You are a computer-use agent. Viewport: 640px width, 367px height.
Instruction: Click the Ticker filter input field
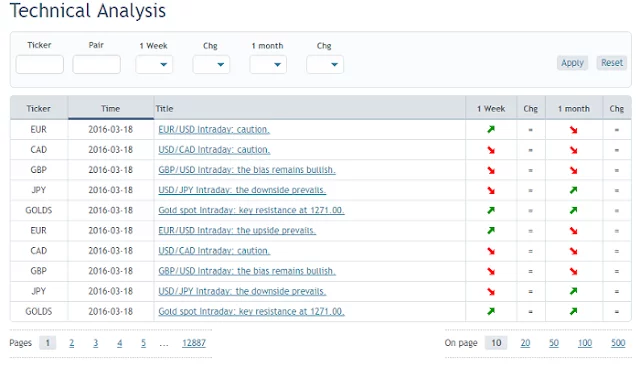40,65
